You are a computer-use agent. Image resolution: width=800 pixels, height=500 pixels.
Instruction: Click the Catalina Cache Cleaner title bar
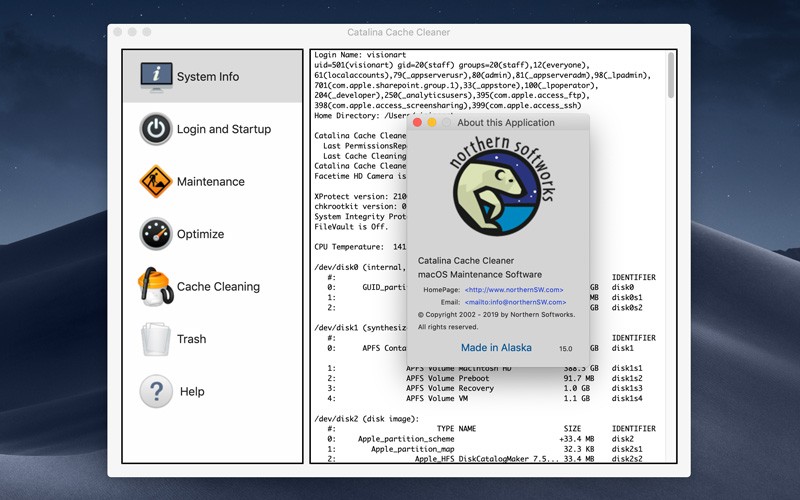[399, 32]
